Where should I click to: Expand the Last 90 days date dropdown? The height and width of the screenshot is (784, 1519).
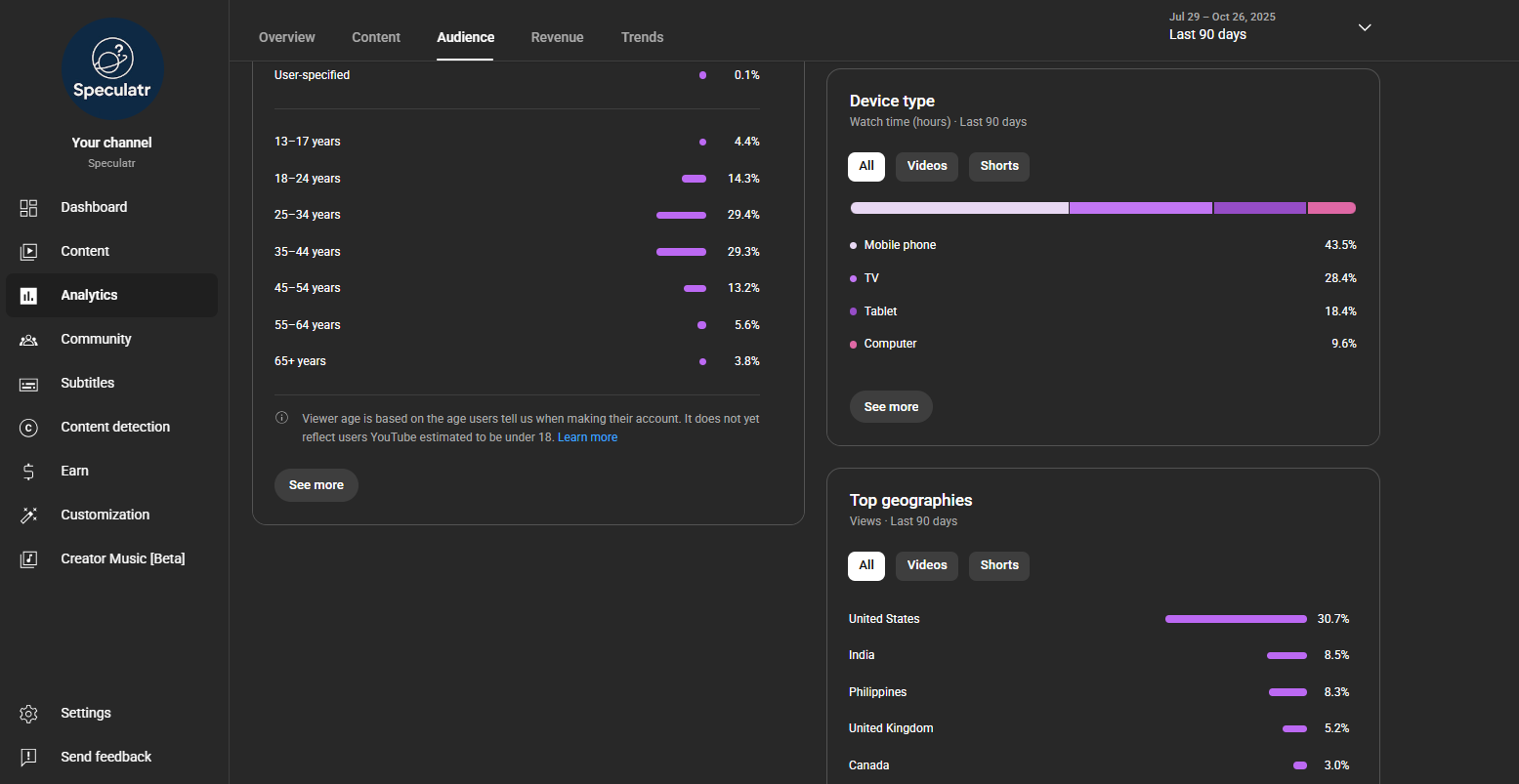coord(1365,27)
